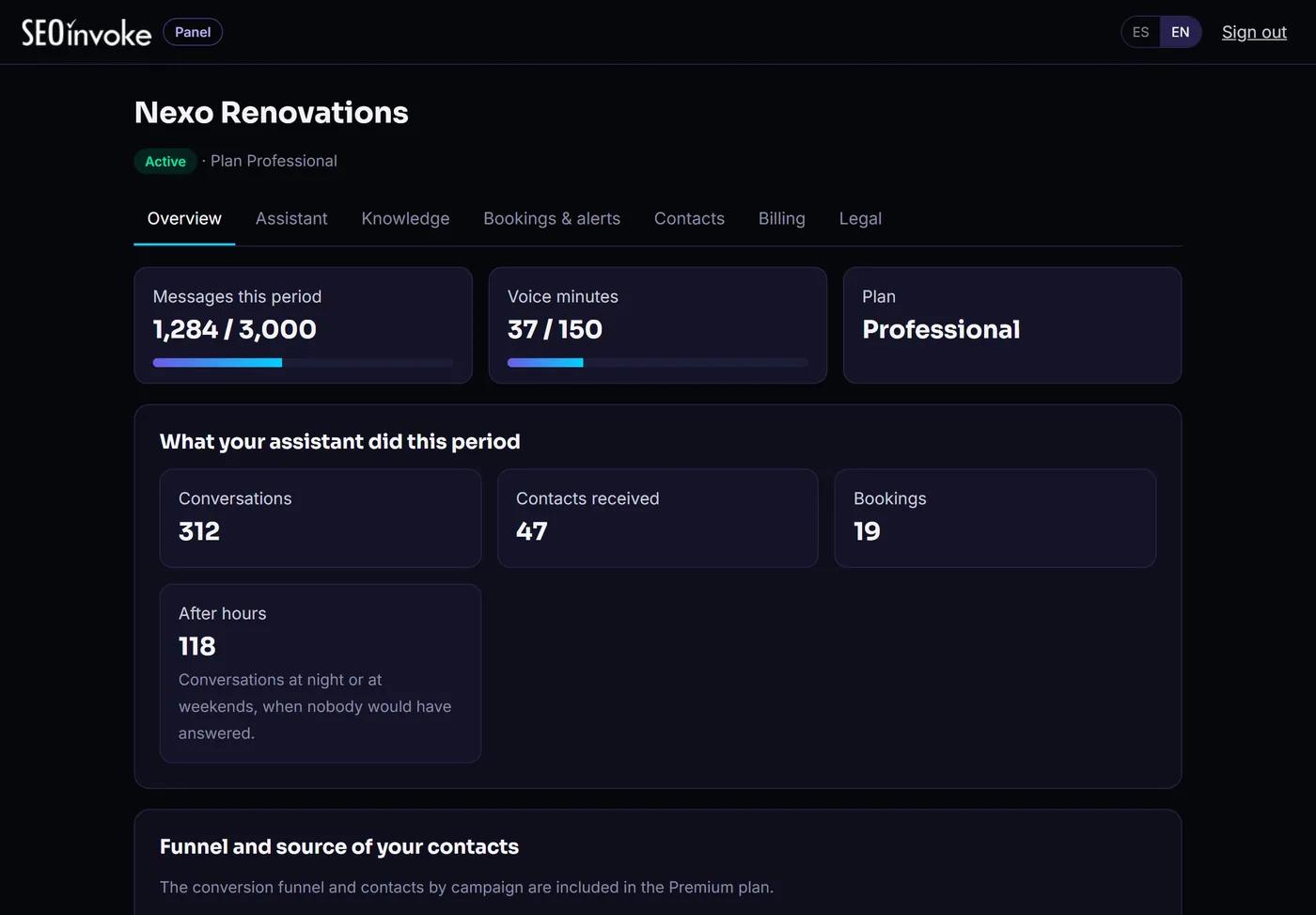Click 'Funnel and source of your contacts' heading
Viewport: 1316px width, 915px height.
[x=339, y=847]
